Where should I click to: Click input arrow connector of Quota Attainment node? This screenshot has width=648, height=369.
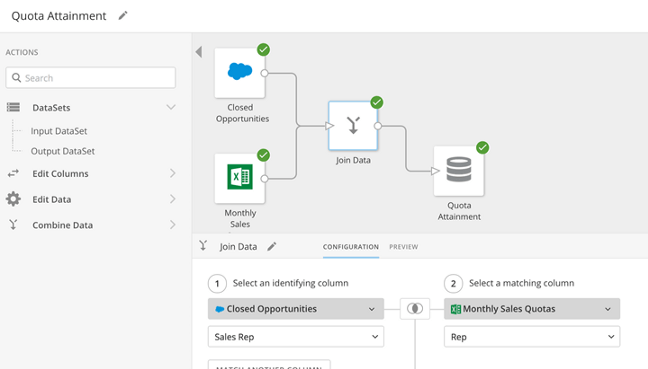435,171
